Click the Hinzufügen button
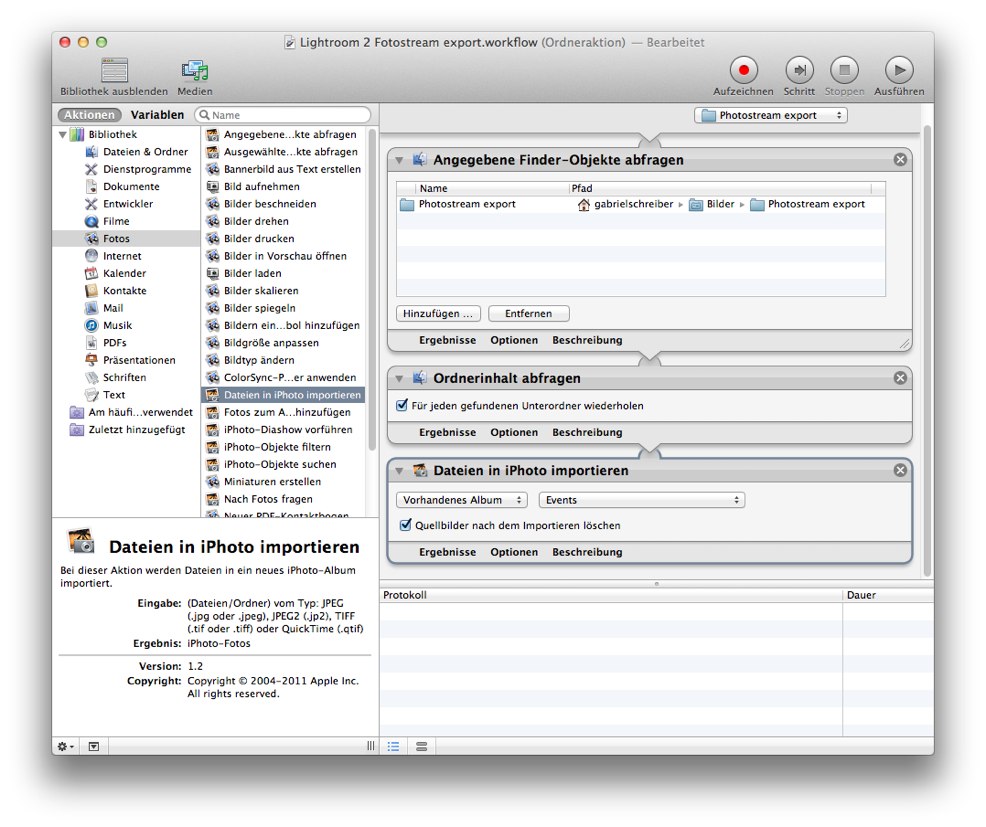The width and height of the screenshot is (986, 827). tap(438, 313)
